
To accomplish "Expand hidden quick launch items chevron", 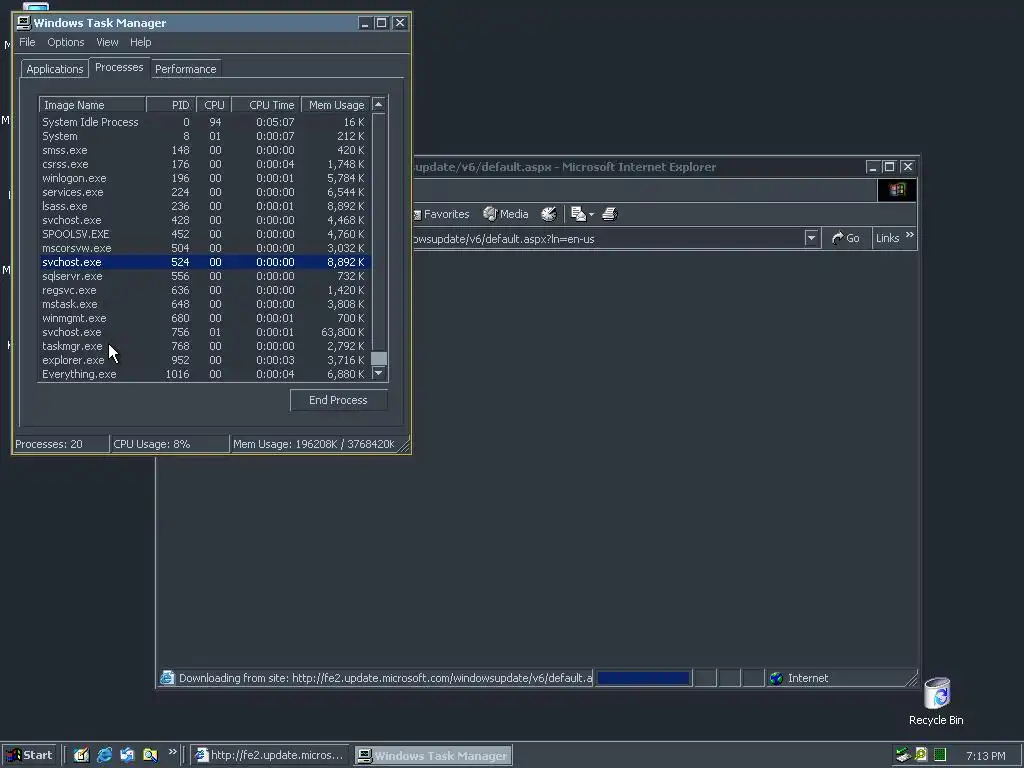I will click(172, 752).
